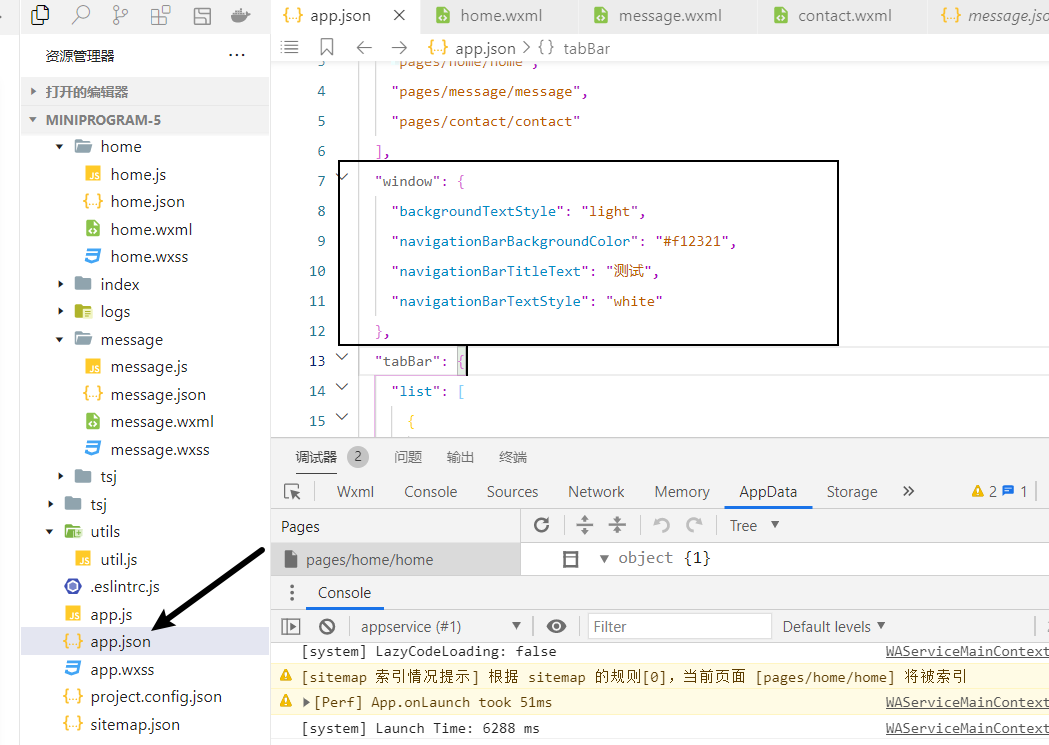Click the bookmark icon in editor toolbar

pos(326,47)
